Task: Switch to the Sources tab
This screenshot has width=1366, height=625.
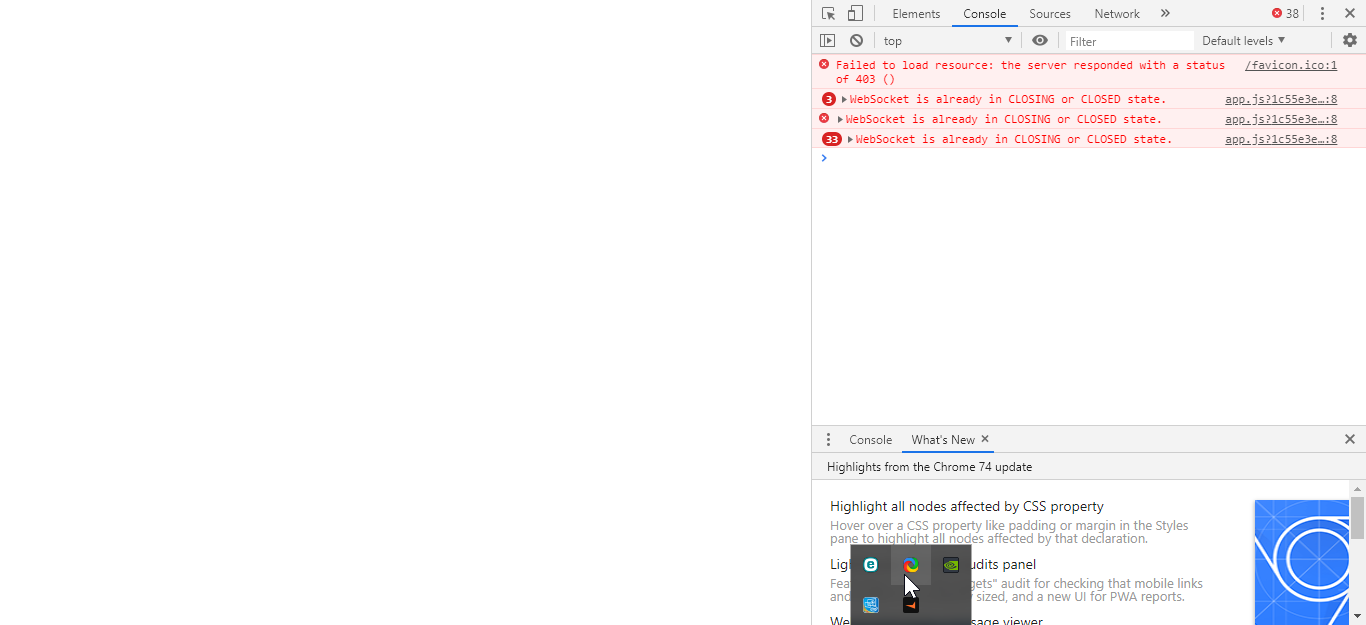Action: pyautogui.click(x=1050, y=13)
